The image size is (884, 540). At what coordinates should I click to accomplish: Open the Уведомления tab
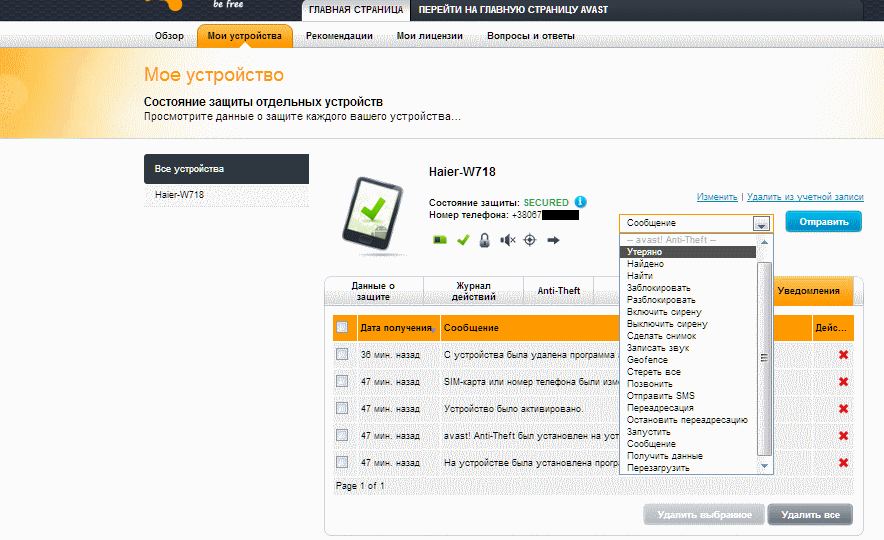tap(808, 291)
